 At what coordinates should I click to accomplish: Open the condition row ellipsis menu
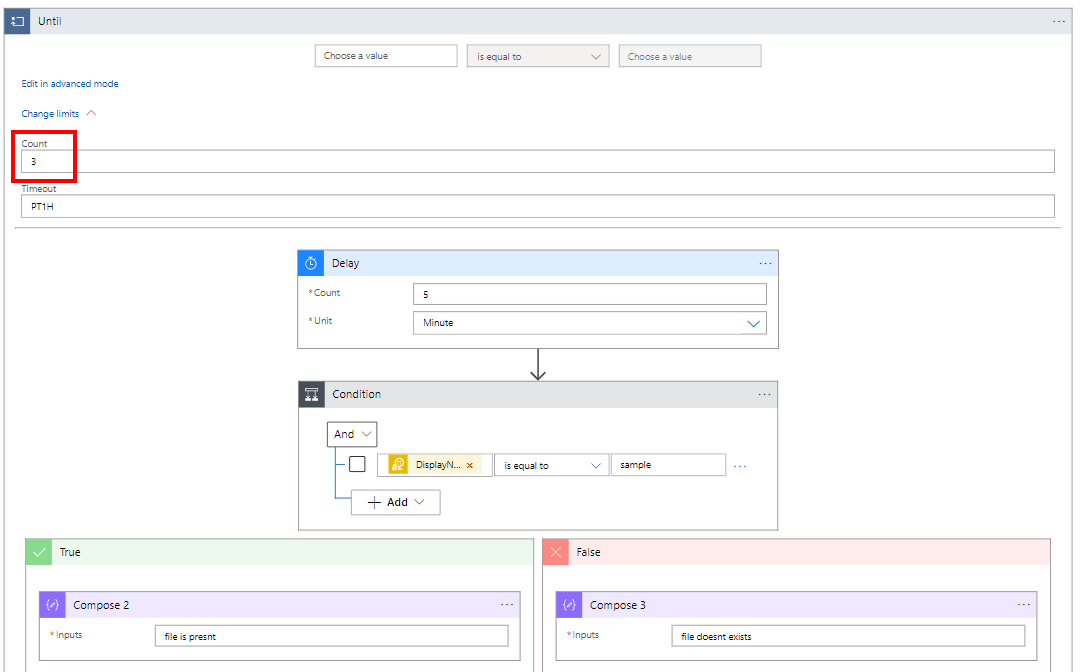click(740, 466)
